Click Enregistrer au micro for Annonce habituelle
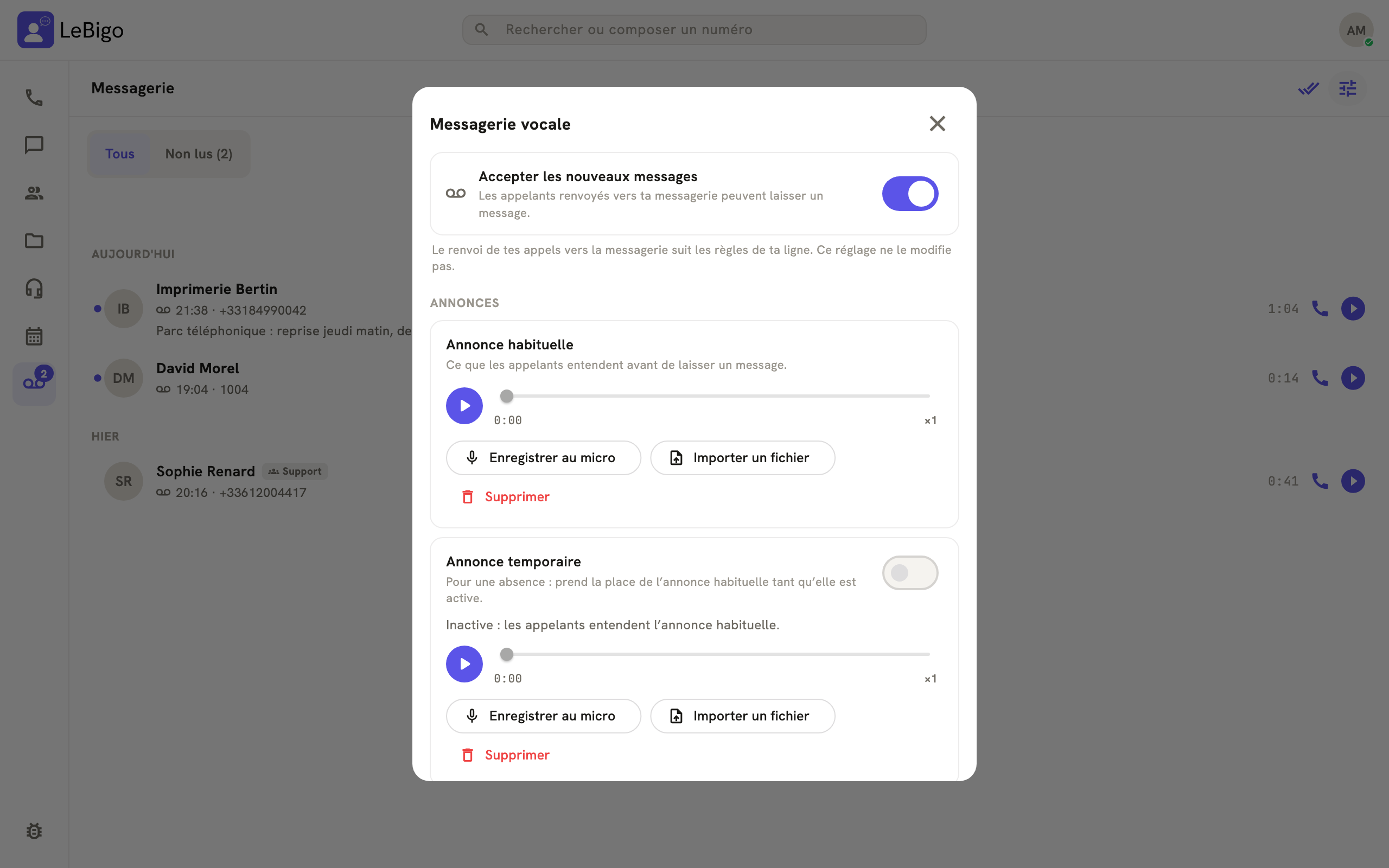The image size is (1389, 868). (x=543, y=457)
